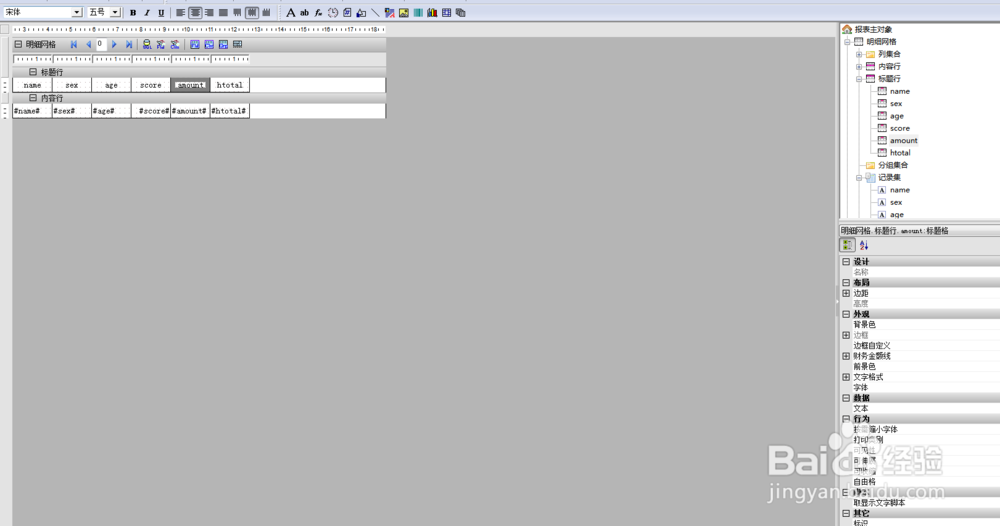The height and width of the screenshot is (526, 1000).
Task: Align text right
Action: click(x=209, y=13)
